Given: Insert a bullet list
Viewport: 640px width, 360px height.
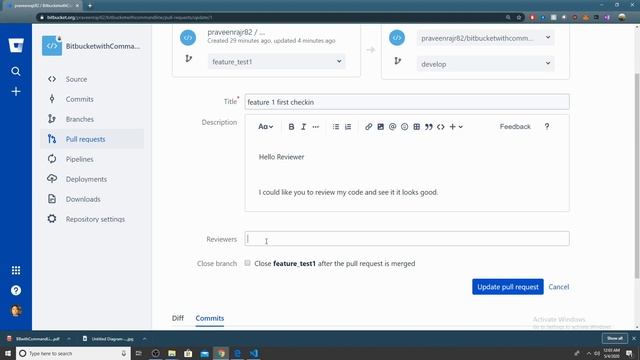Looking at the screenshot, I should (336, 127).
